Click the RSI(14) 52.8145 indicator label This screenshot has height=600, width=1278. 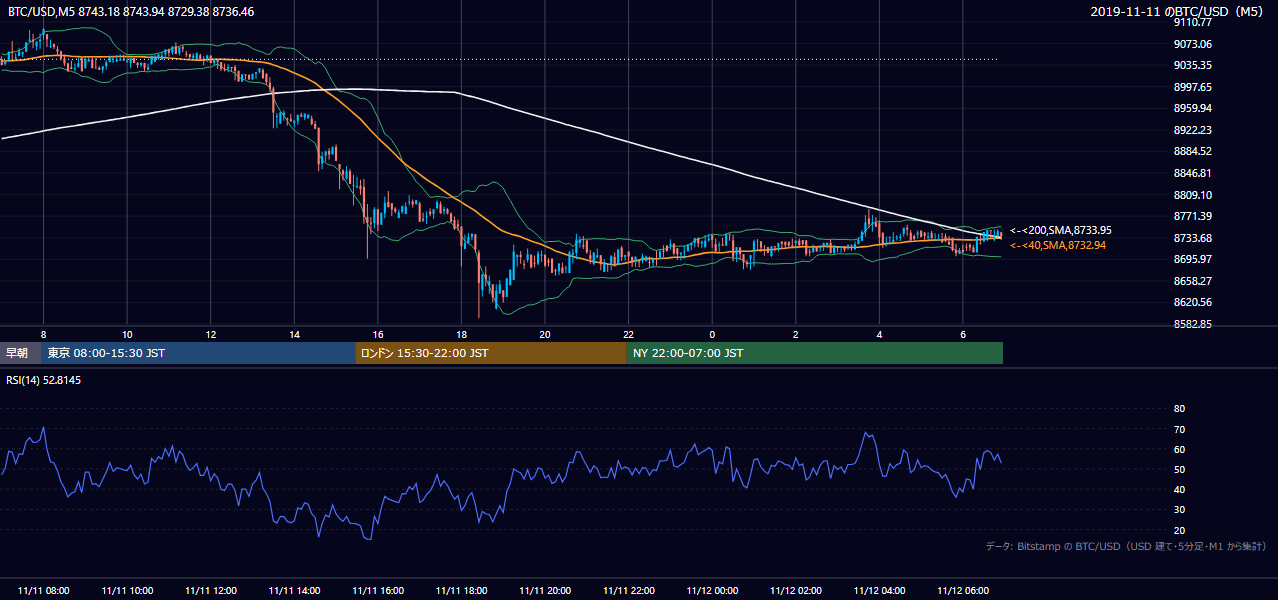[x=44, y=380]
